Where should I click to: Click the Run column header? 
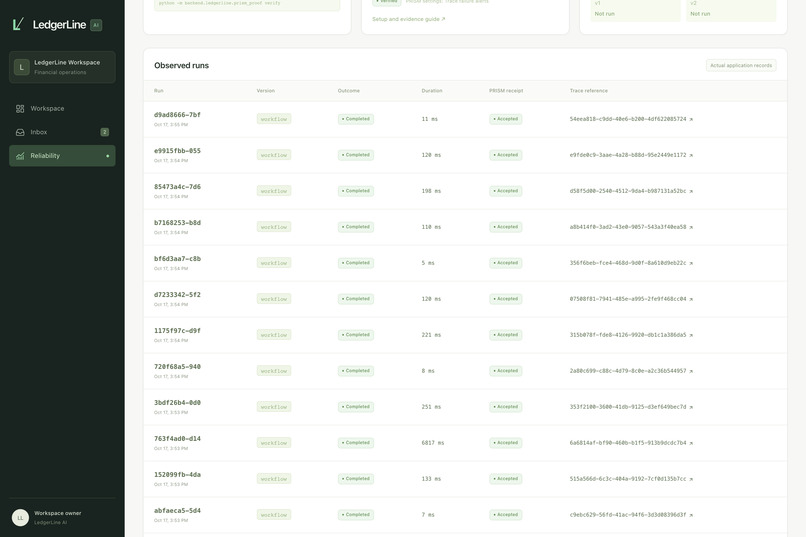pyautogui.click(x=158, y=90)
